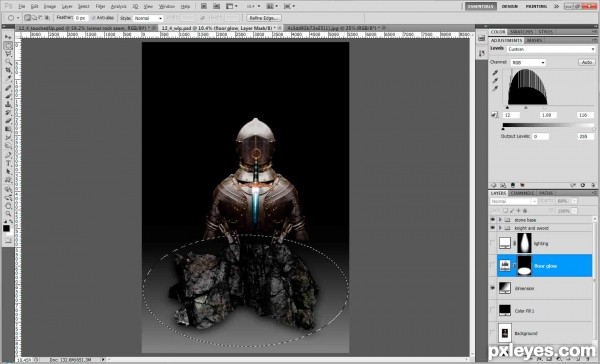The width and height of the screenshot is (600, 364).
Task: Open the Levels preset dropdown showing Custom
Action: [x=551, y=49]
